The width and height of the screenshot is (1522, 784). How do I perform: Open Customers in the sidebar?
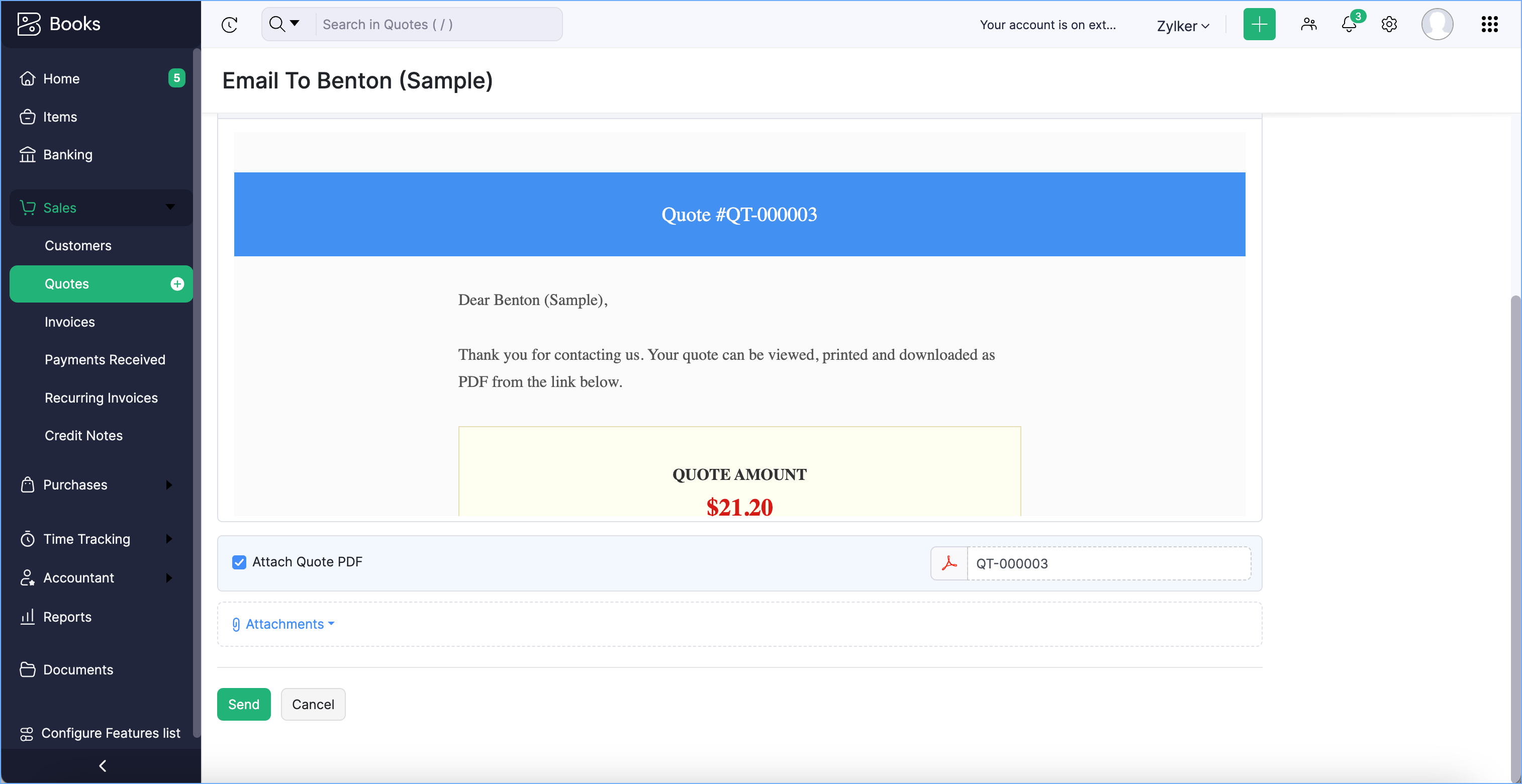(x=78, y=246)
